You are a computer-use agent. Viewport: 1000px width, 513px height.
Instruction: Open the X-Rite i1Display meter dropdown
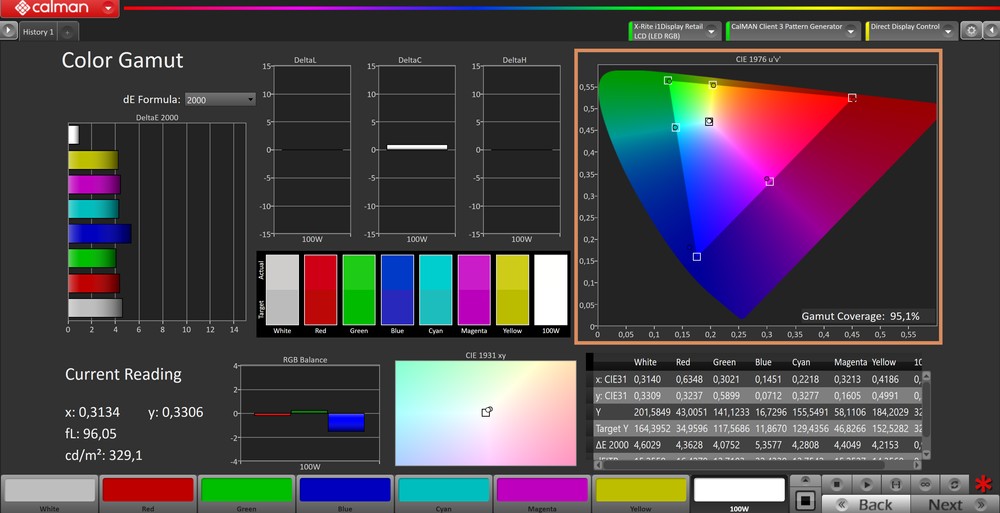pos(712,31)
